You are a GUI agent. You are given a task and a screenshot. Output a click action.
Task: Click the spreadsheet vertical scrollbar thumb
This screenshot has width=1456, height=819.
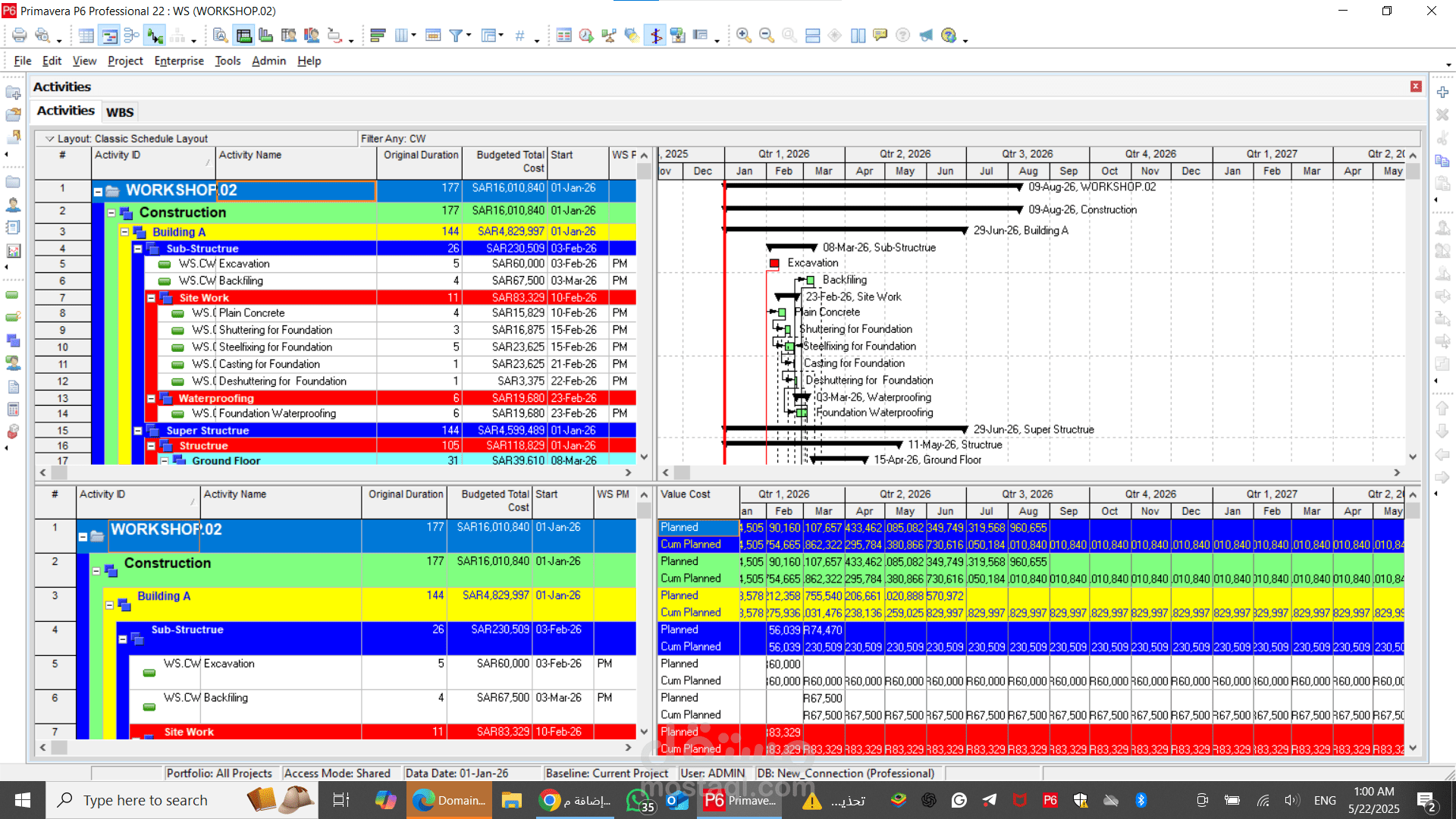(x=1413, y=512)
